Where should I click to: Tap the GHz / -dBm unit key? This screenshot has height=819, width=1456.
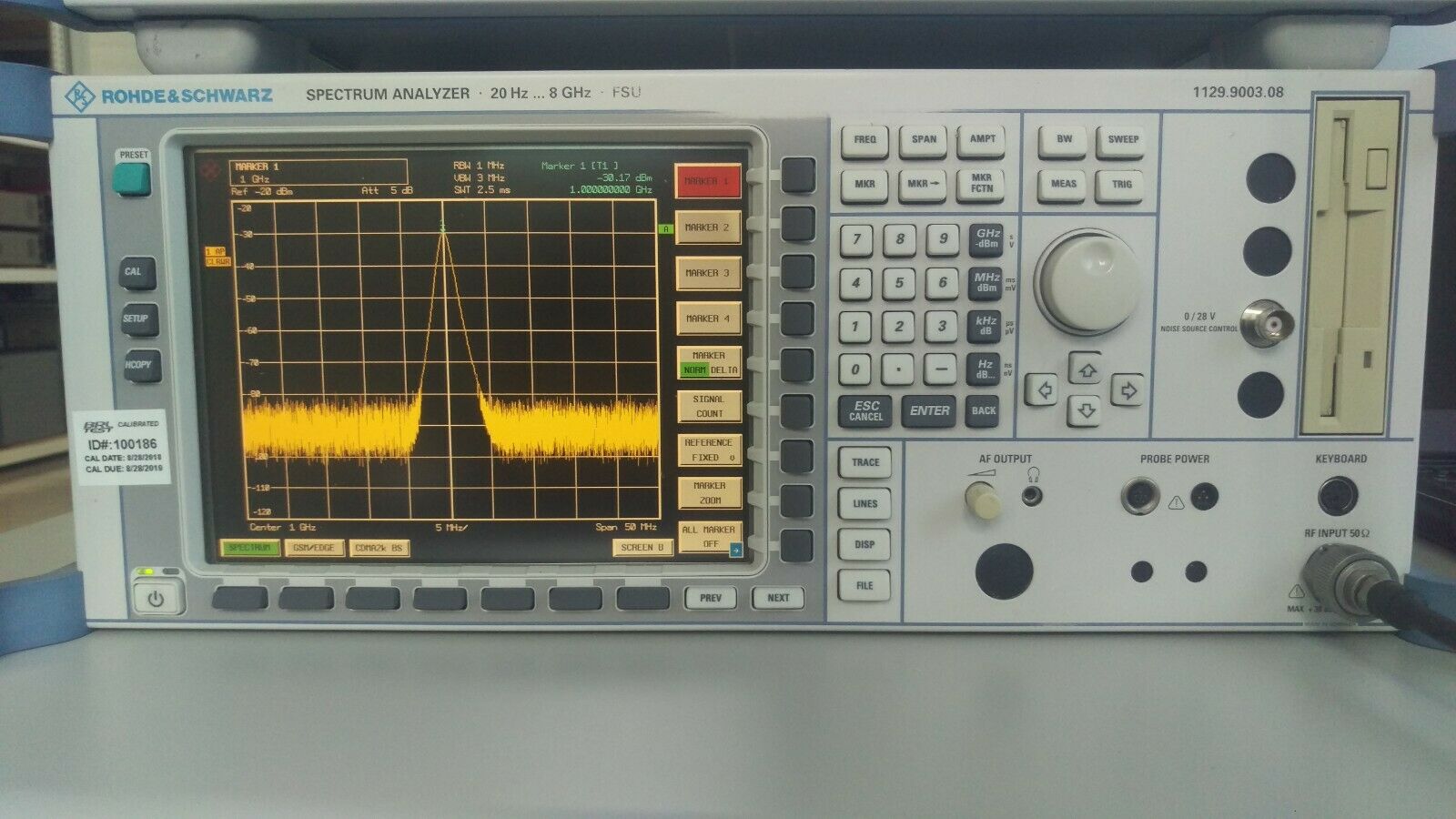coord(986,238)
